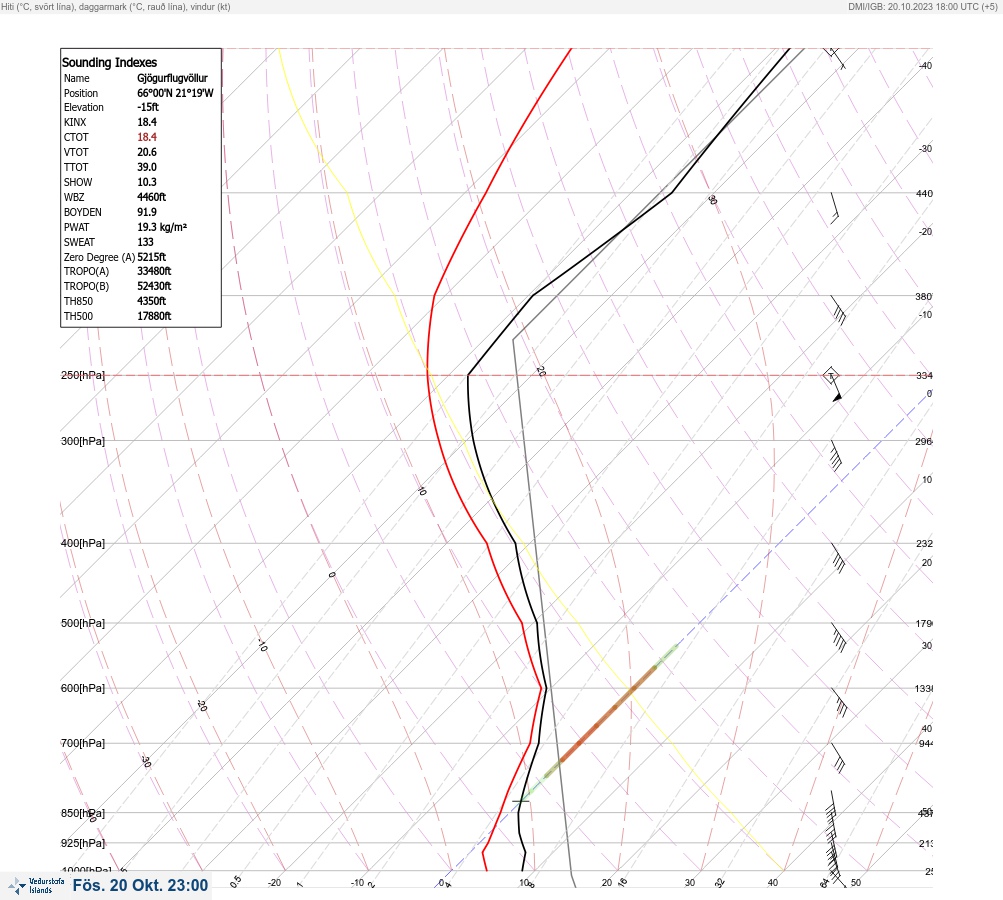Select the station name 'Gjögurflugvöllur'
This screenshot has height=900, width=1003.
pyautogui.click(x=172, y=78)
